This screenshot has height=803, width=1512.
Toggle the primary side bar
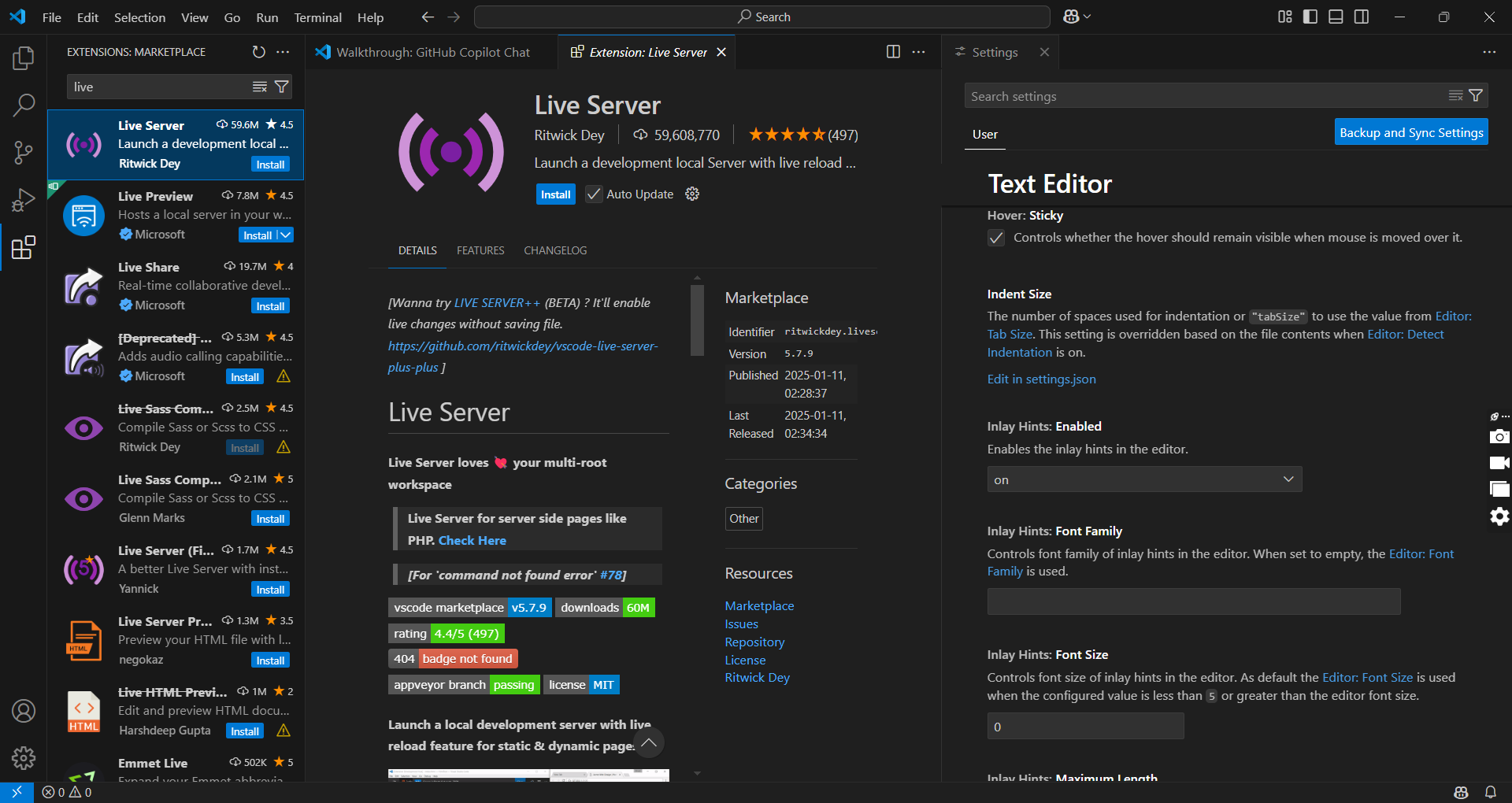coord(1310,17)
